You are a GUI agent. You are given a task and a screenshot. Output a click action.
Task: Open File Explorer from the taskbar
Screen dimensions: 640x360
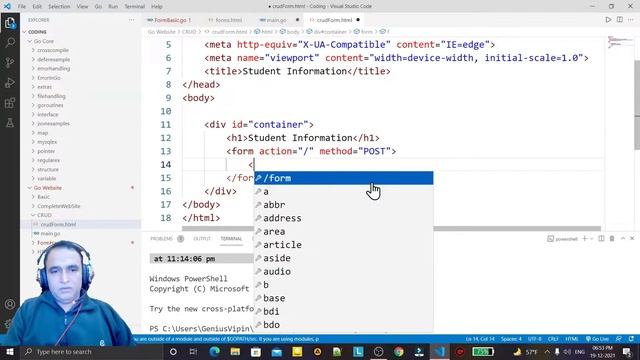click(235, 351)
